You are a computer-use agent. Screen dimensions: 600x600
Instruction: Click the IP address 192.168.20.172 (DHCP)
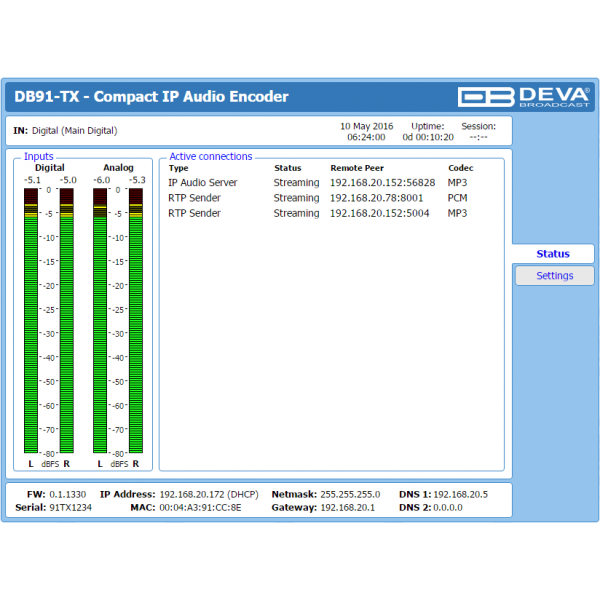pos(209,494)
